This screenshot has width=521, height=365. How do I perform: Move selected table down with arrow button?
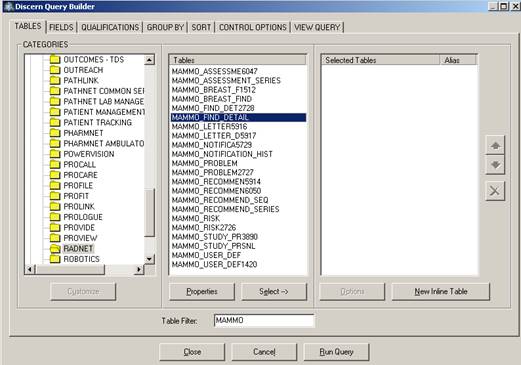(495, 165)
